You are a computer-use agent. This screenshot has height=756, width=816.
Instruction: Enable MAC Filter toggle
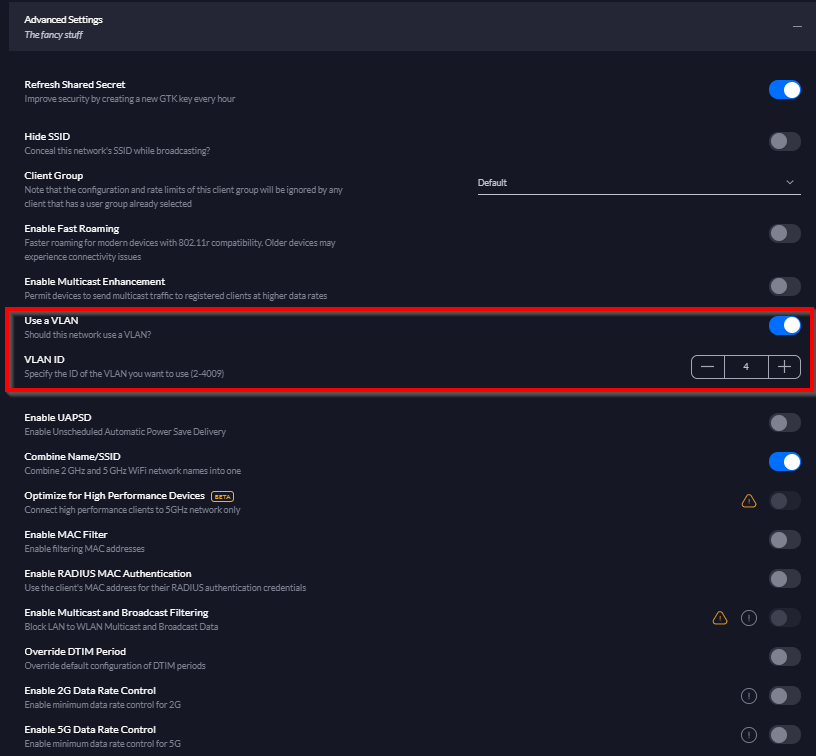coord(785,540)
